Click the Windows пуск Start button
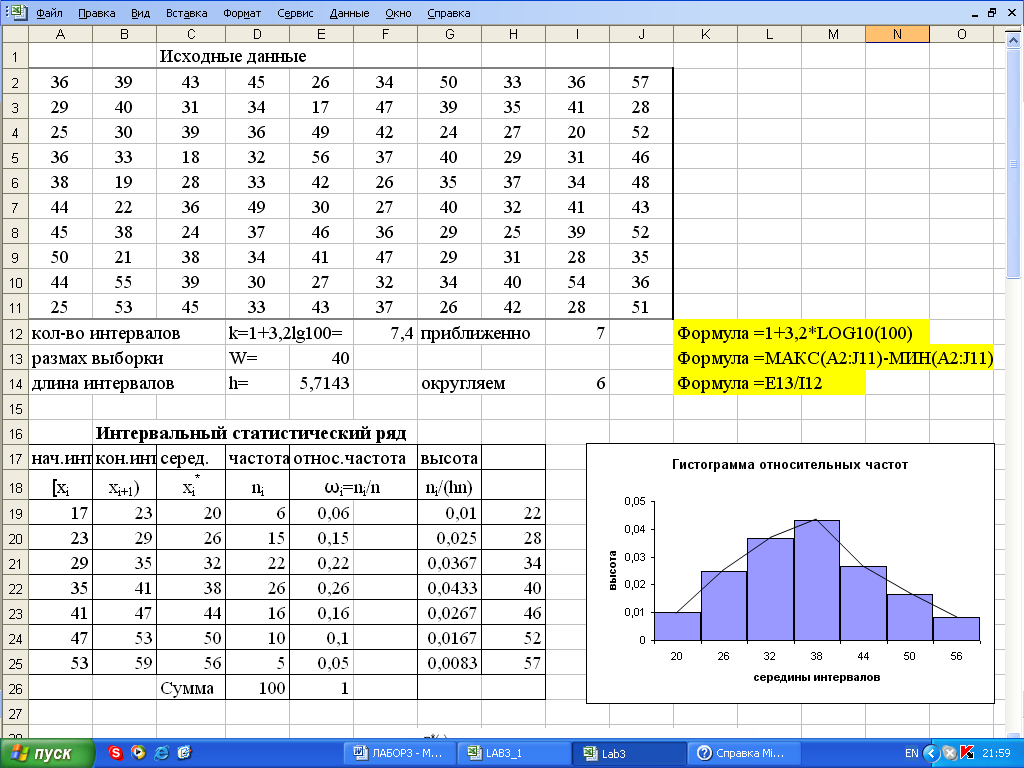The image size is (1024, 768). click(47, 754)
